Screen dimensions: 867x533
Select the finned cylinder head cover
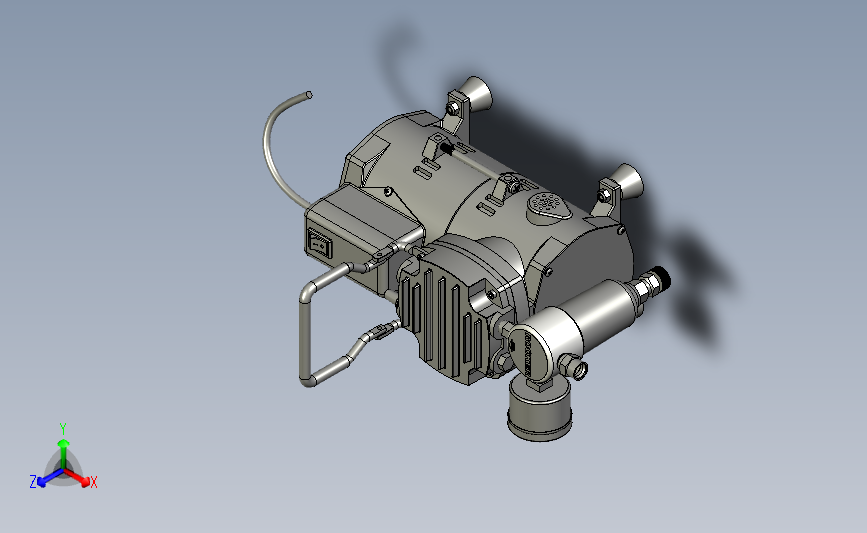(443, 322)
